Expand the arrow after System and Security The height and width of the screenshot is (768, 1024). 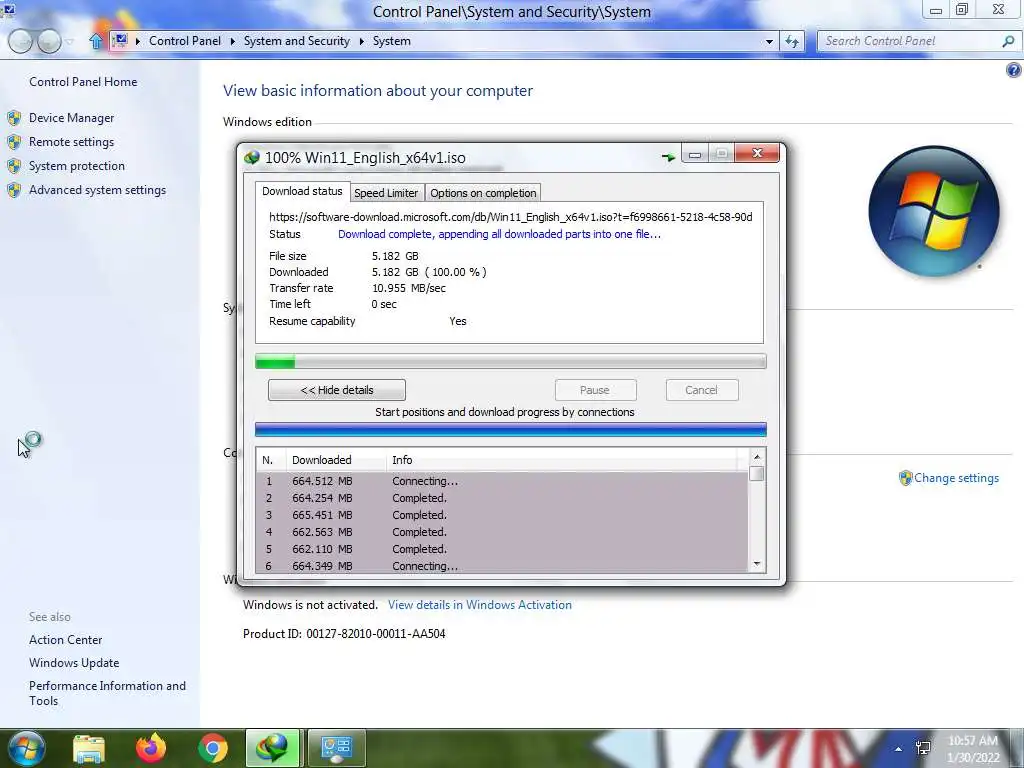pos(362,41)
